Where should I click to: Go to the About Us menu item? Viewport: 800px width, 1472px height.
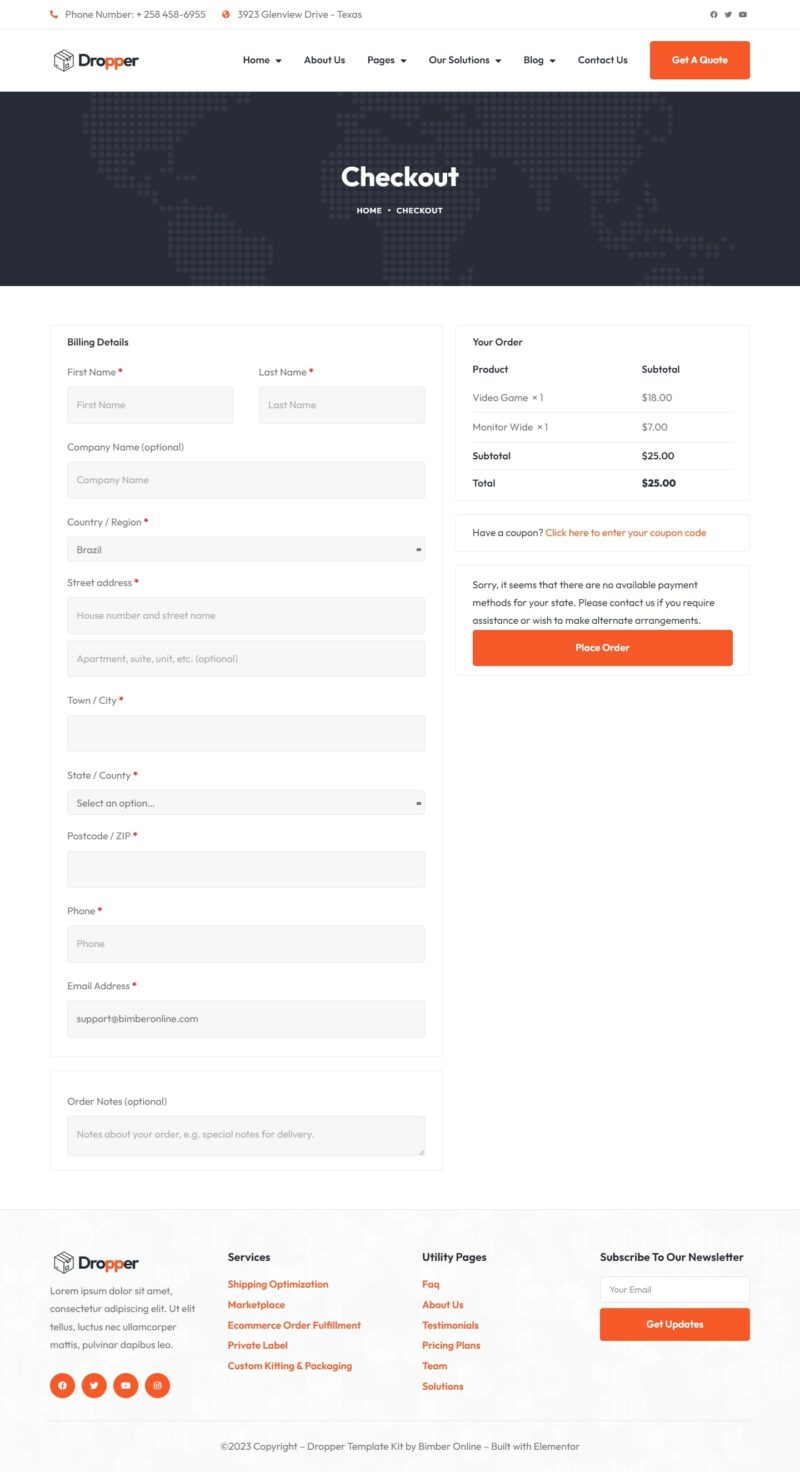point(324,60)
